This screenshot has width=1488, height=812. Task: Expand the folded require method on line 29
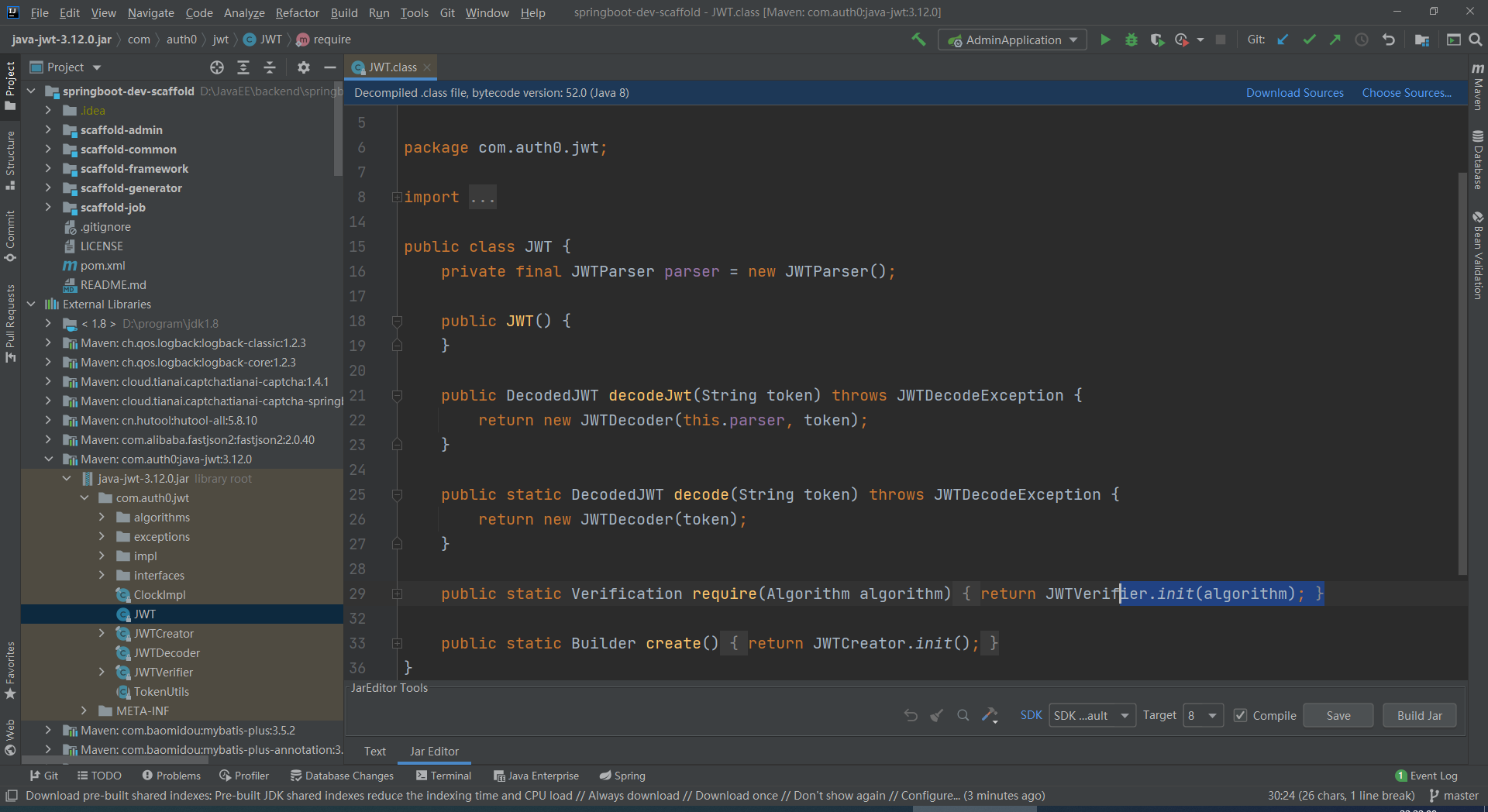click(397, 594)
